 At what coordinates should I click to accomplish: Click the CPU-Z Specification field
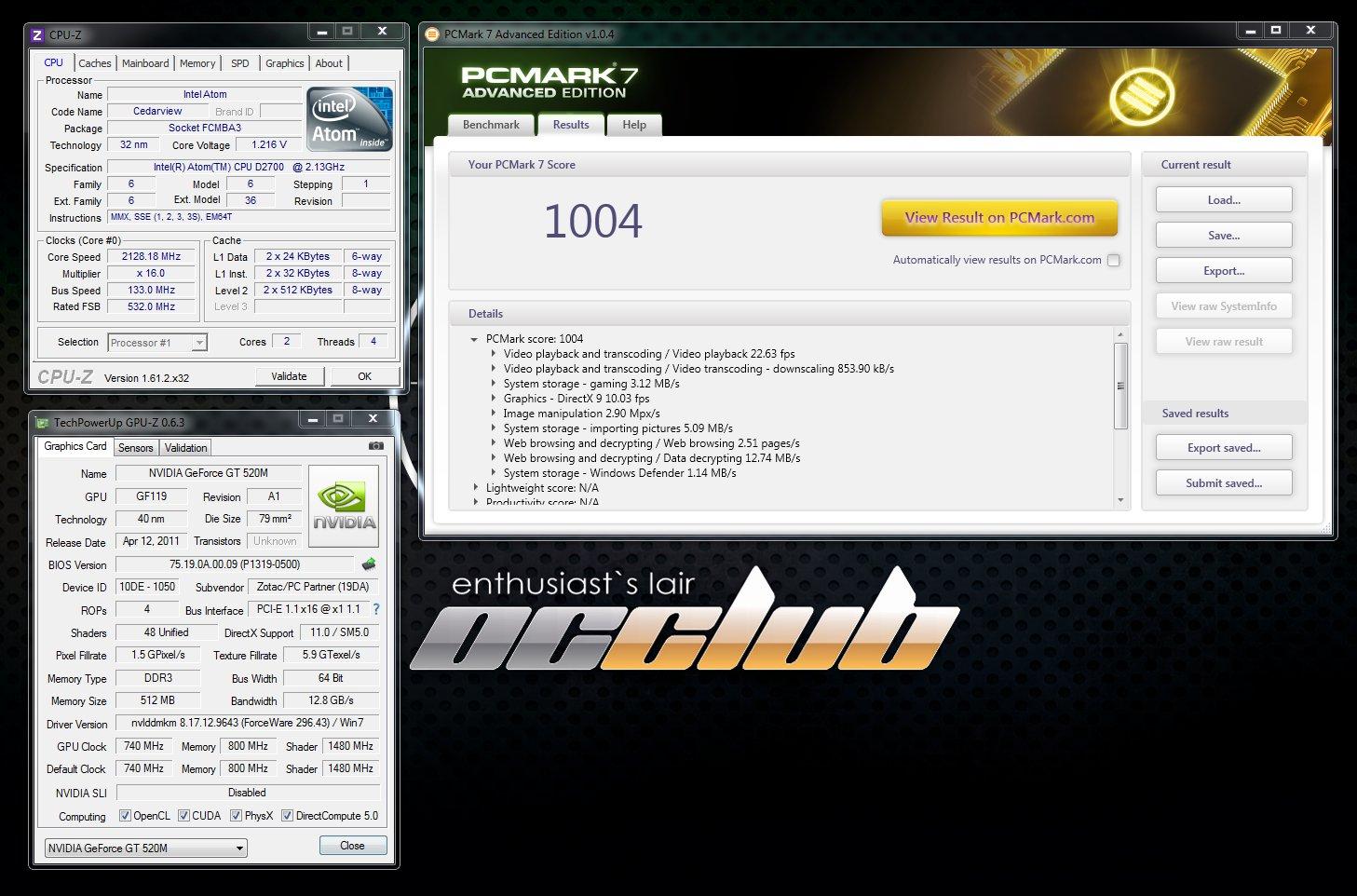(250, 167)
